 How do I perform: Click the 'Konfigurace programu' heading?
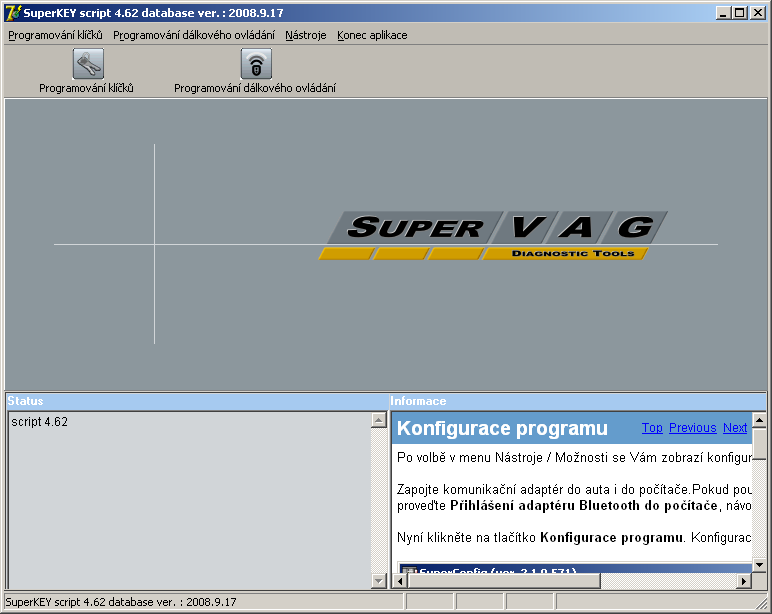pyautogui.click(x=502, y=428)
